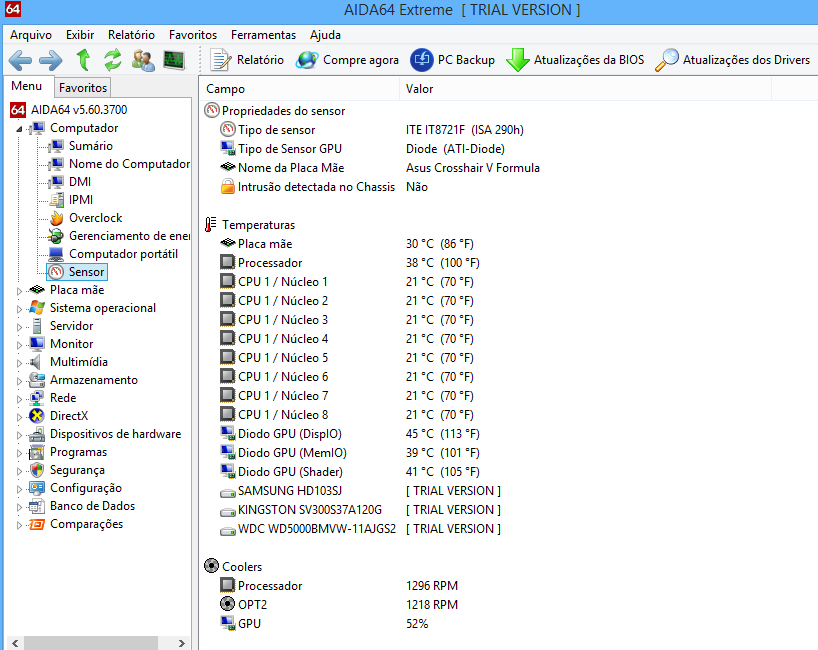The image size is (818, 650).
Task: Select Computador portátil in tree
Action: pos(124,254)
